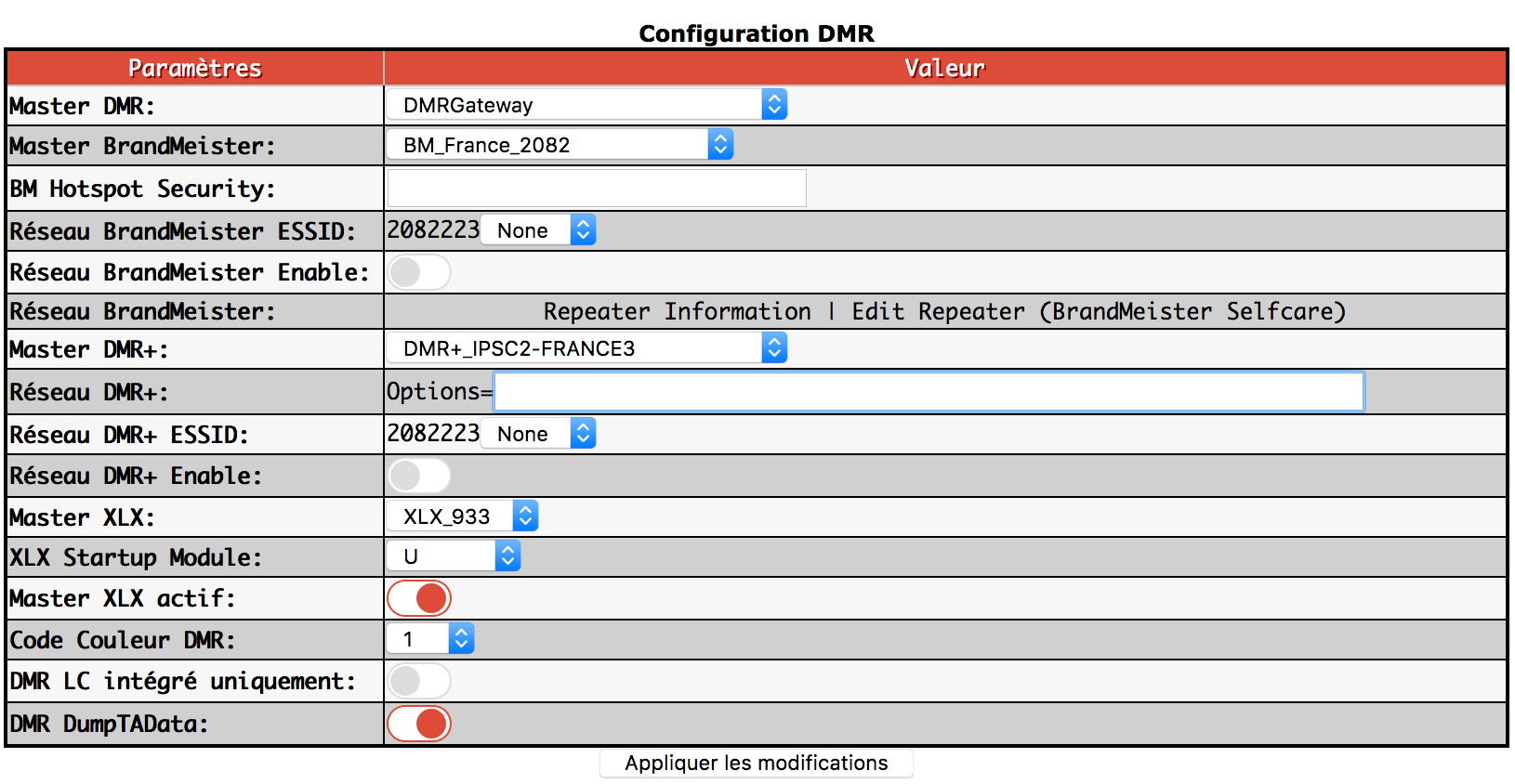Click the Code Couleur DMR: label
1515x784 pixels.
[x=123, y=640]
